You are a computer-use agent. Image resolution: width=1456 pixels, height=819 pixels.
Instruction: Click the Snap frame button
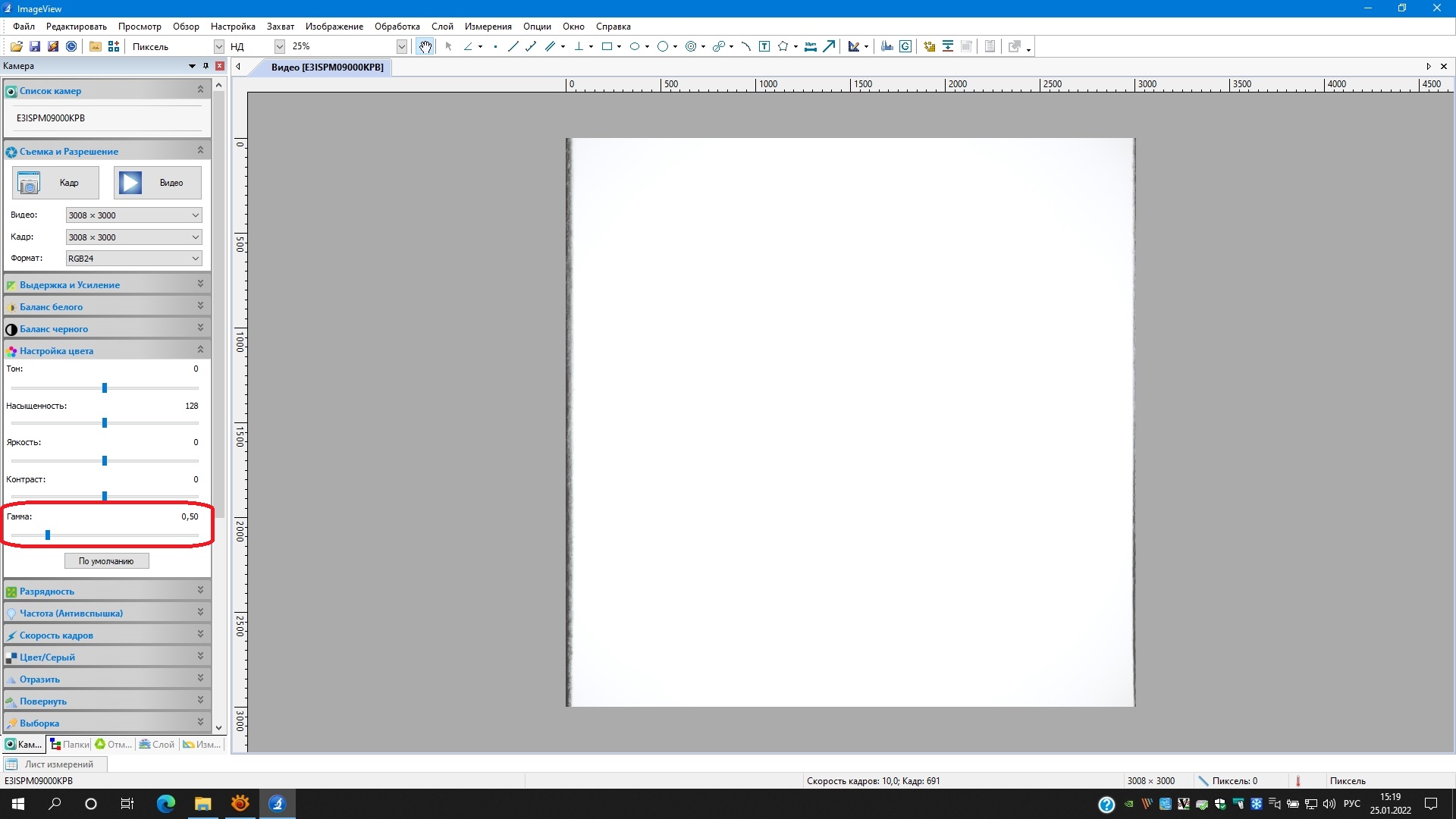(x=55, y=183)
